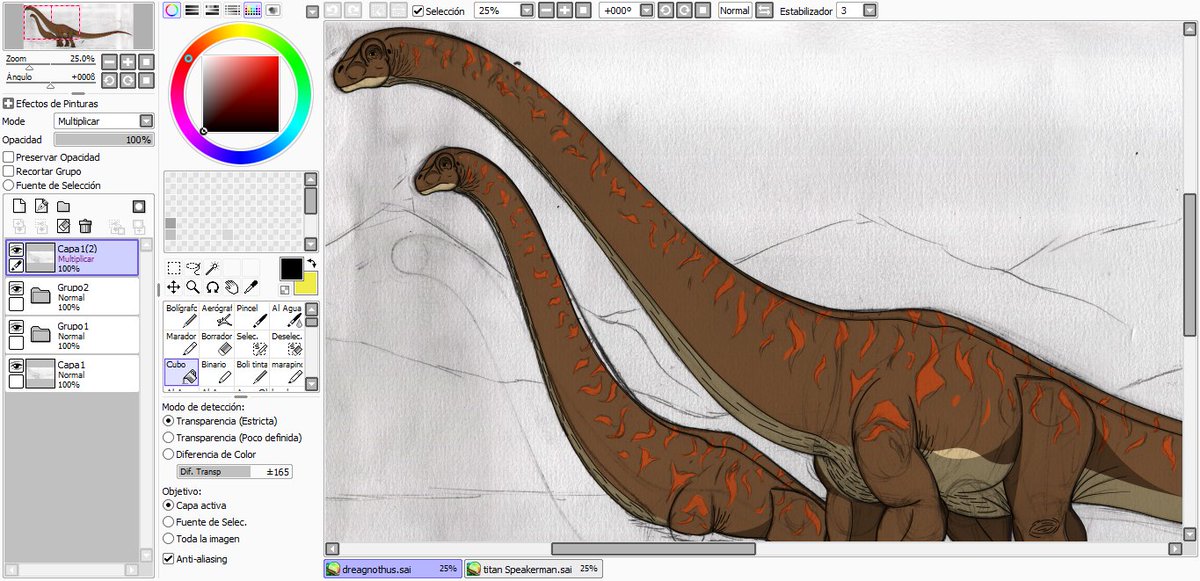The width and height of the screenshot is (1200, 581).
Task: Disable the Anti-aliasing checkbox
Action: coord(168,559)
